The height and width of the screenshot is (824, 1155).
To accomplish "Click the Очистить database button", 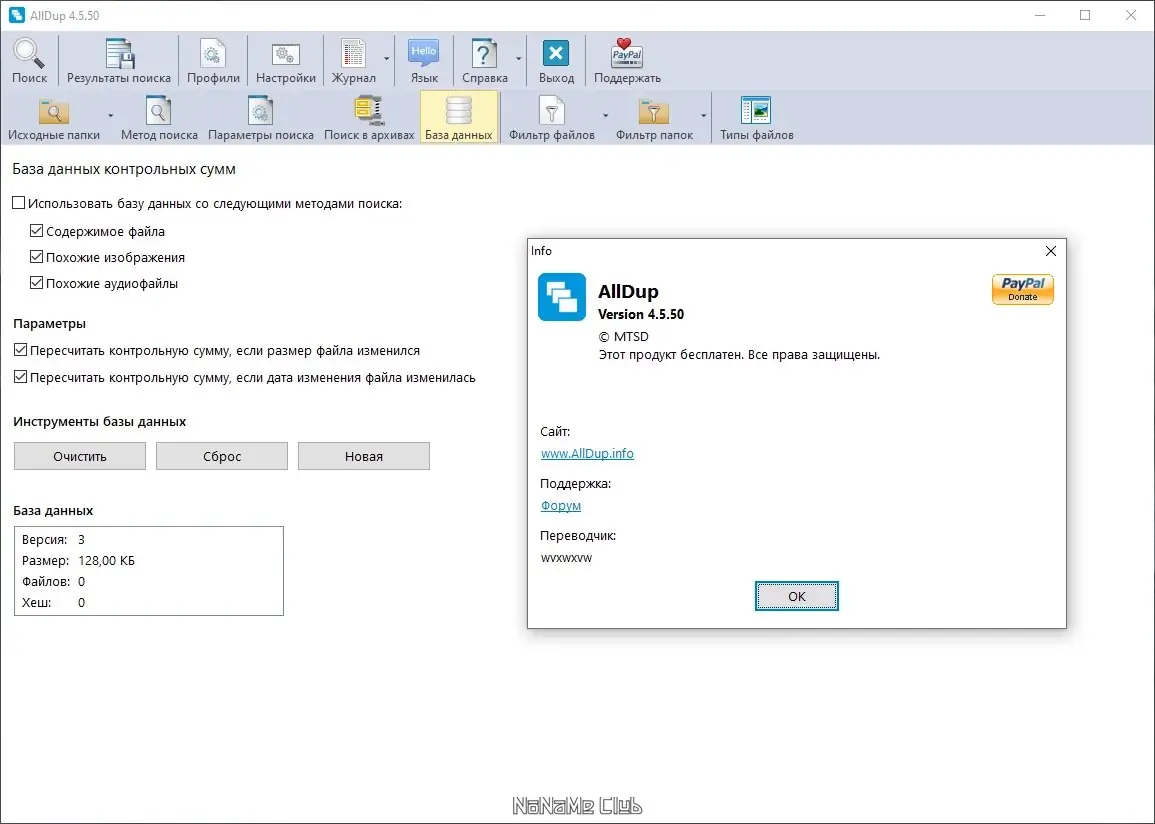I will (80, 456).
